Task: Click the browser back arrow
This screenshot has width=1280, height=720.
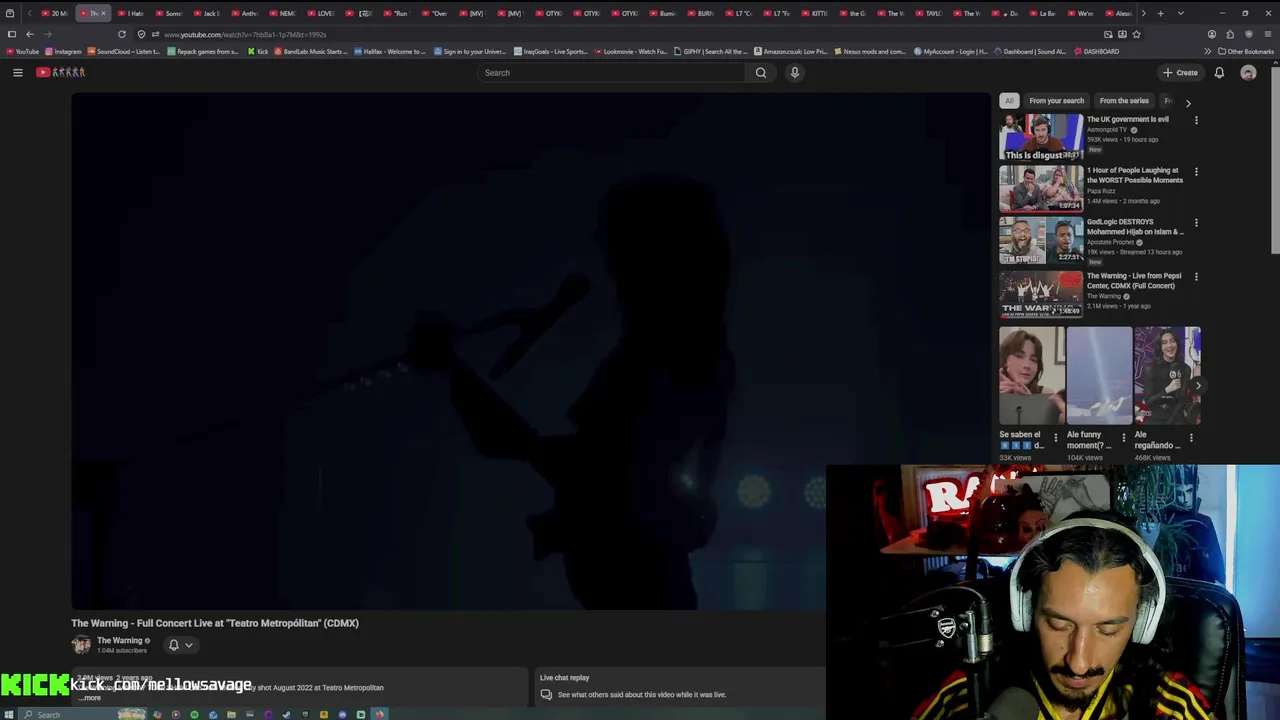Action: coord(29,34)
